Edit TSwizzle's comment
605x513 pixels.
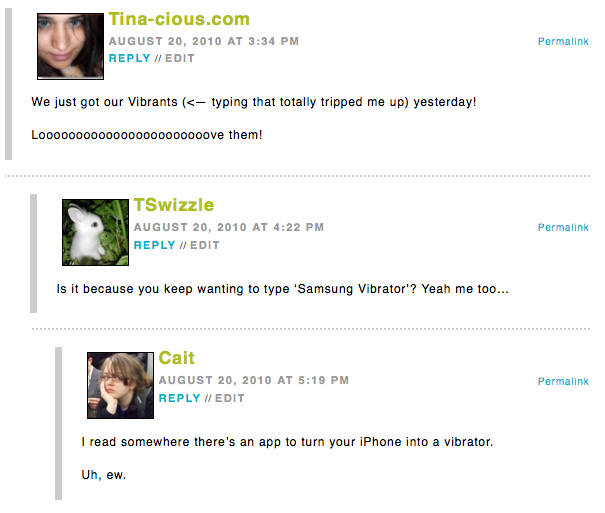pyautogui.click(x=205, y=245)
